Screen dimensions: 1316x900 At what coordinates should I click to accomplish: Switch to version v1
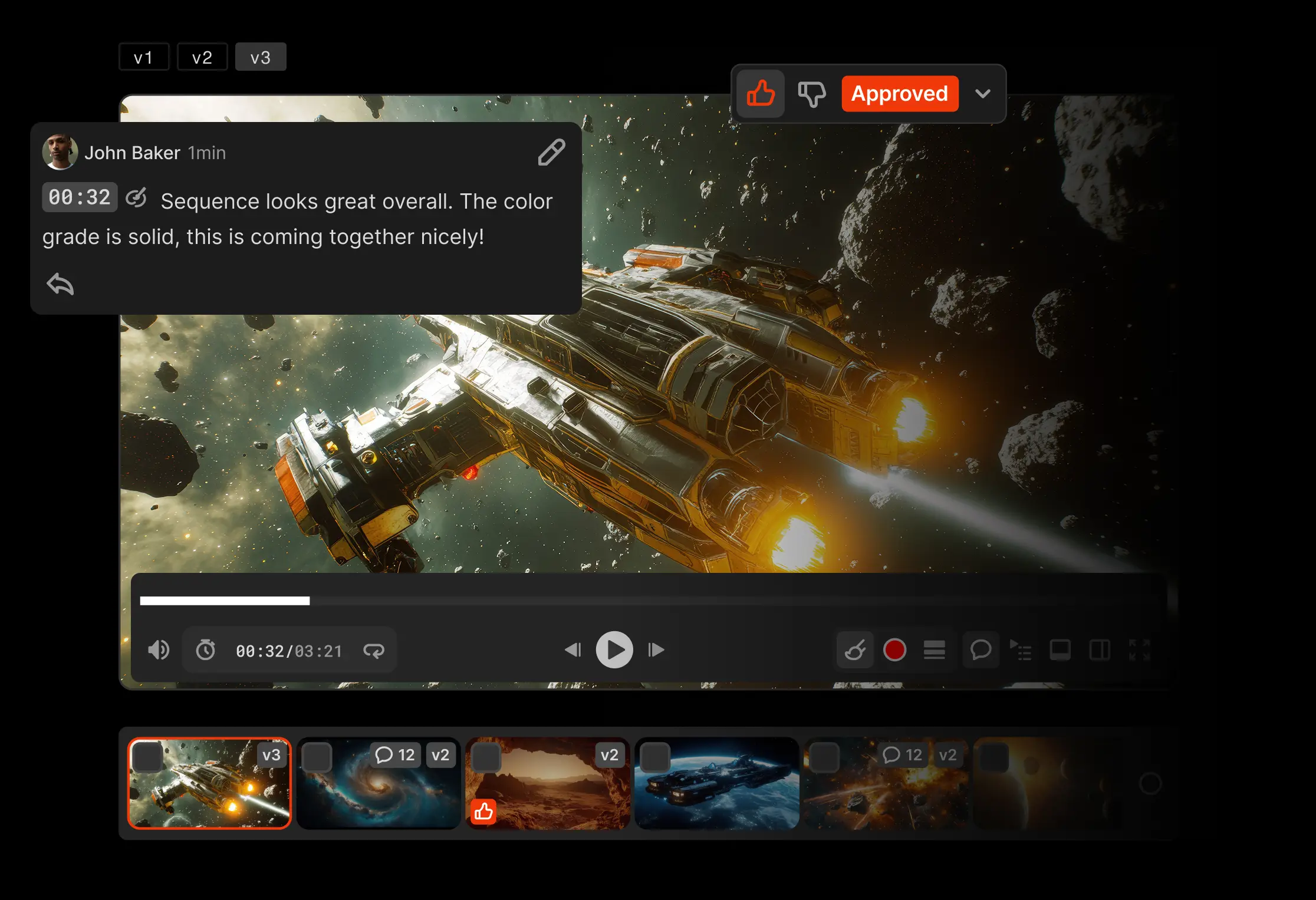point(144,57)
